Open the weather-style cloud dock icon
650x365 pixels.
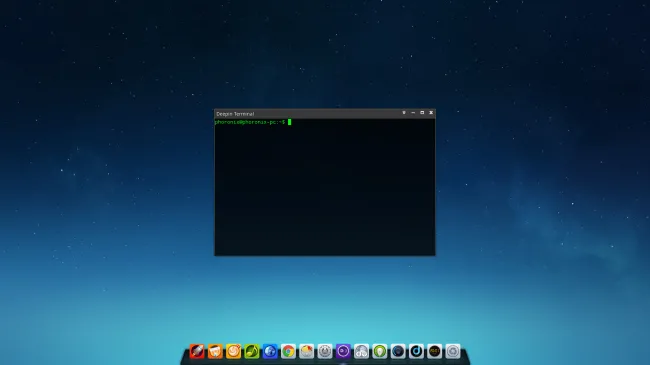coord(306,351)
